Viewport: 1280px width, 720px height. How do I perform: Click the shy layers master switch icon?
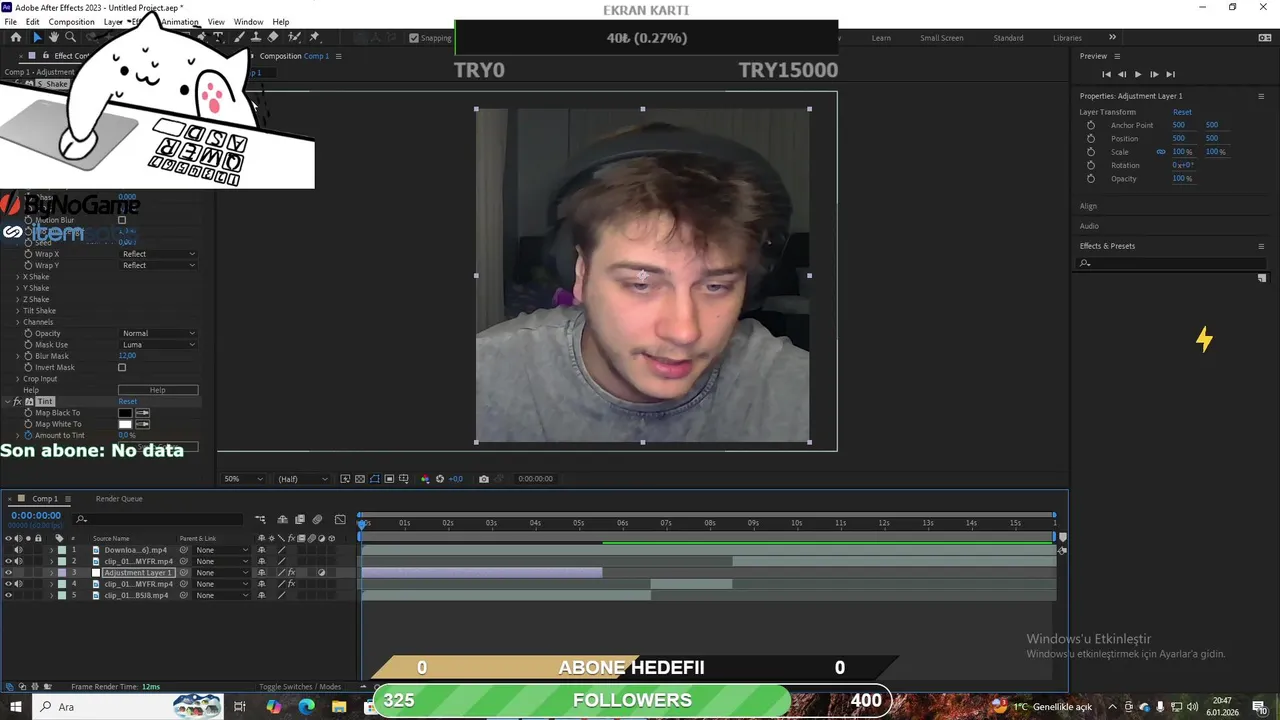(283, 519)
